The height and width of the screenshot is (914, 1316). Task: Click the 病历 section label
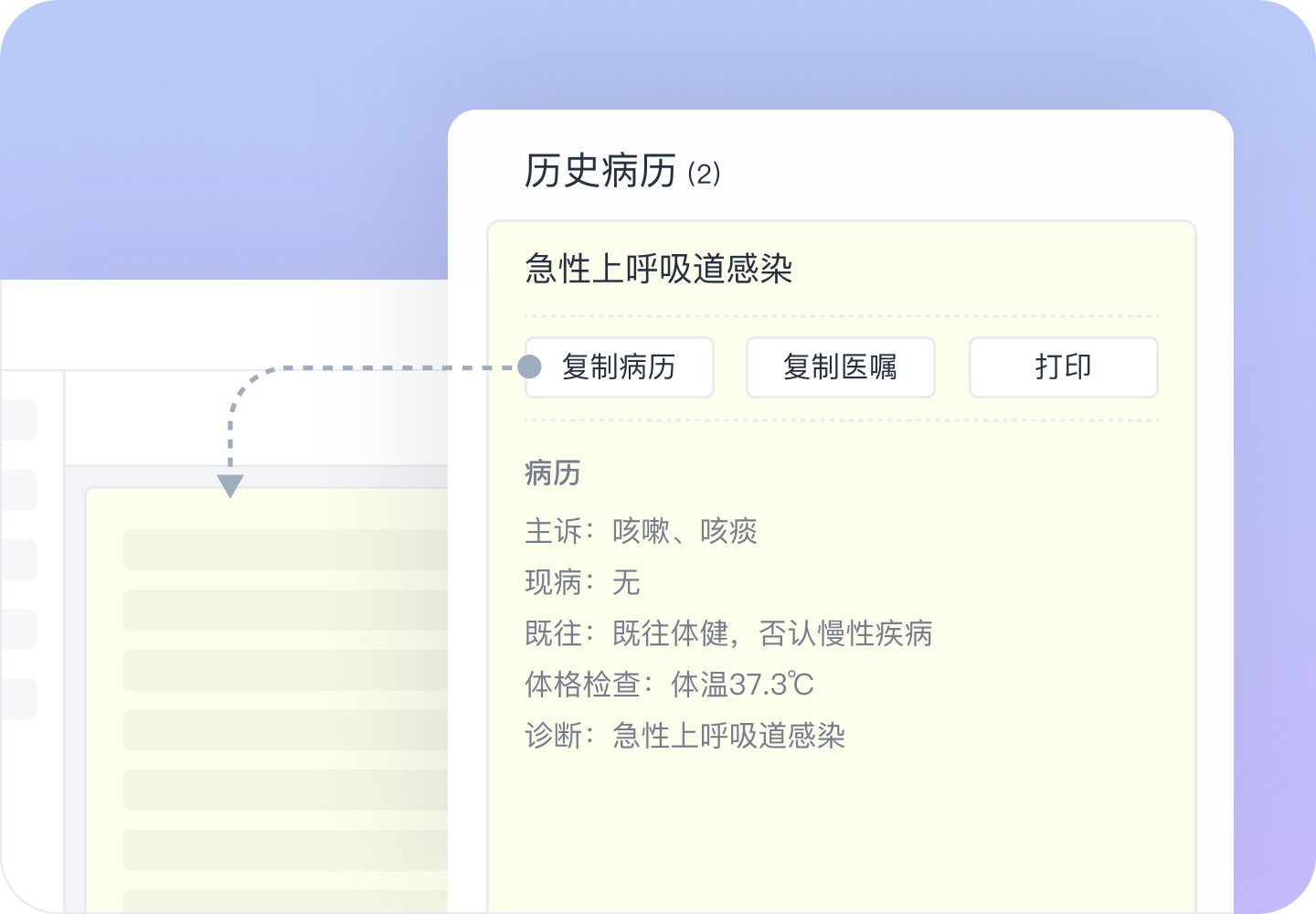click(553, 473)
